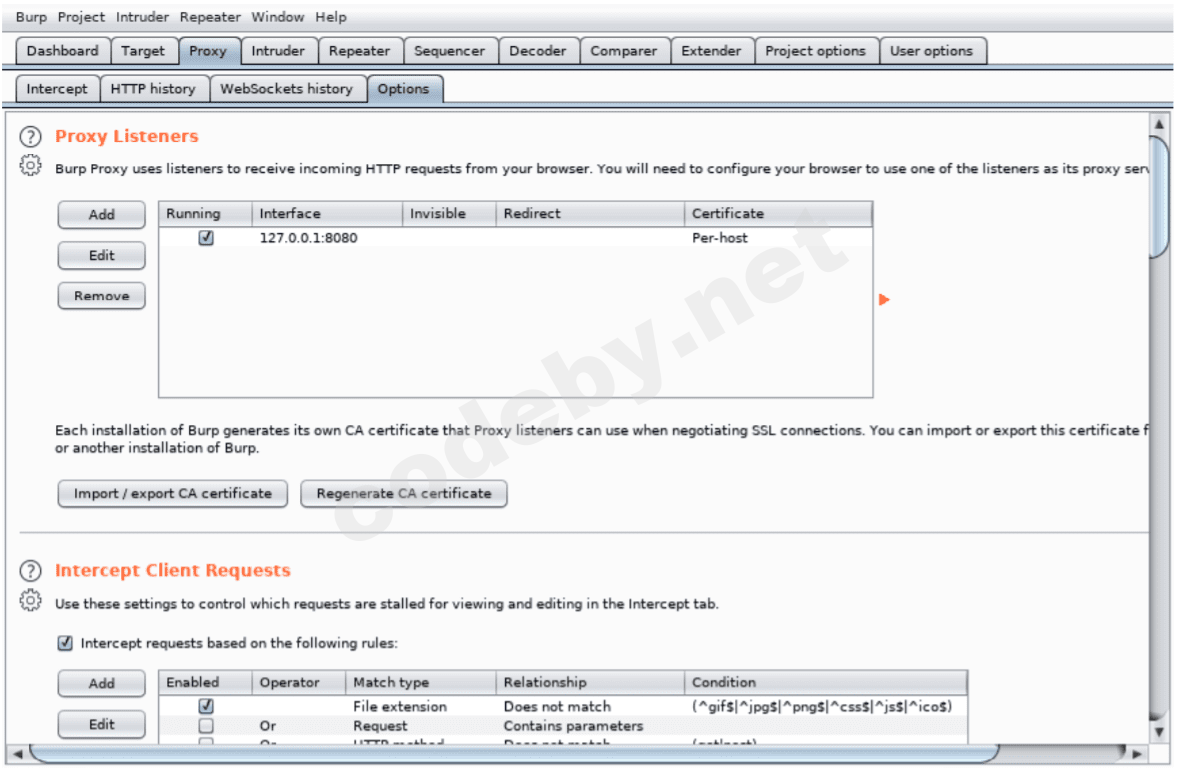This screenshot has height=769, width=1177.
Task: Select the Proxy main tab
Action: pyautogui.click(x=208, y=51)
